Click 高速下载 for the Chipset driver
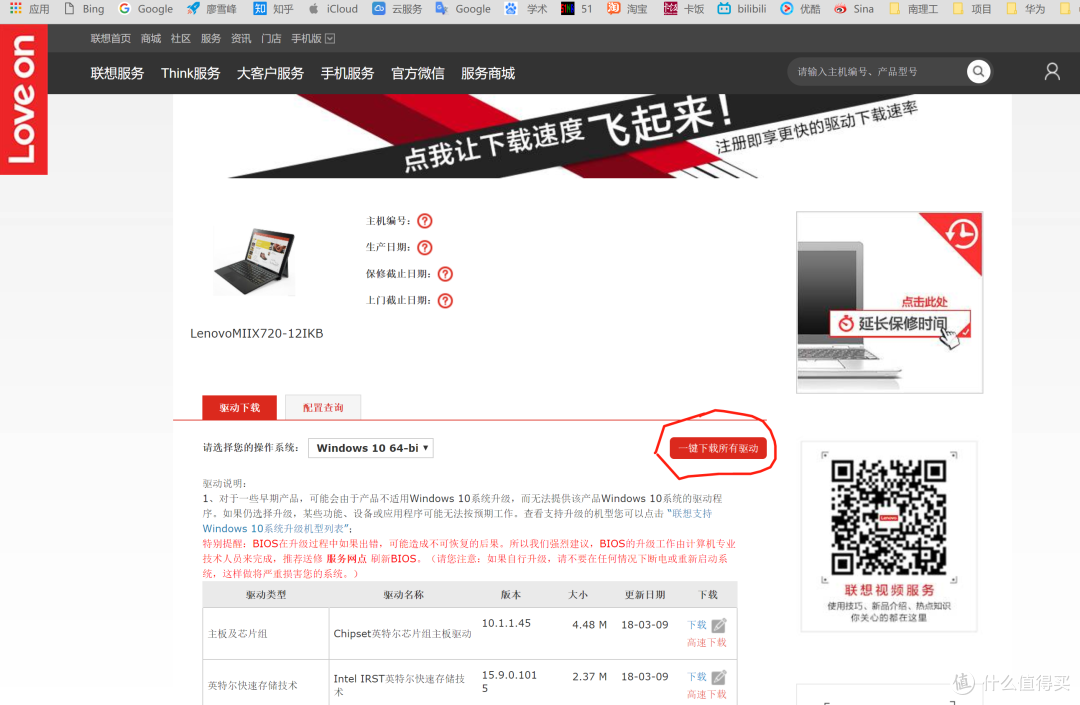 (x=707, y=642)
